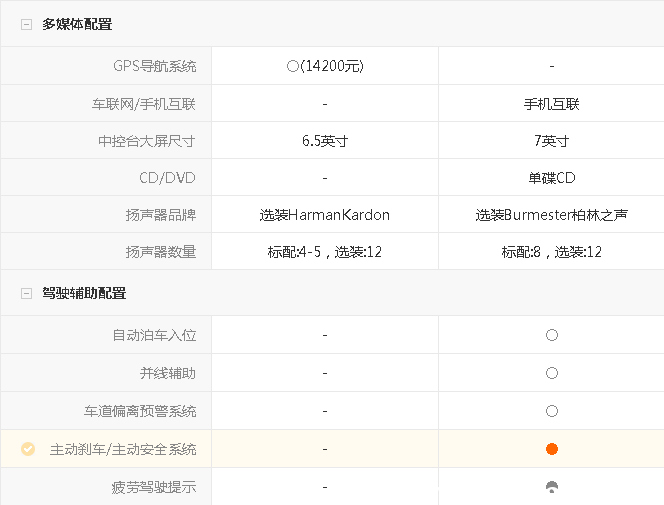Click the hollow circle in 并线辅助 row
Image resolution: width=664 pixels, height=505 pixels.
552,373
